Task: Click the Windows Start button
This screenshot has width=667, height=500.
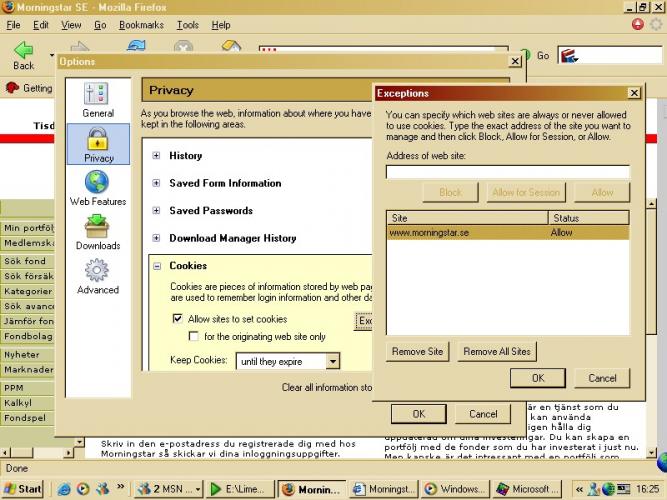Action: point(23,489)
